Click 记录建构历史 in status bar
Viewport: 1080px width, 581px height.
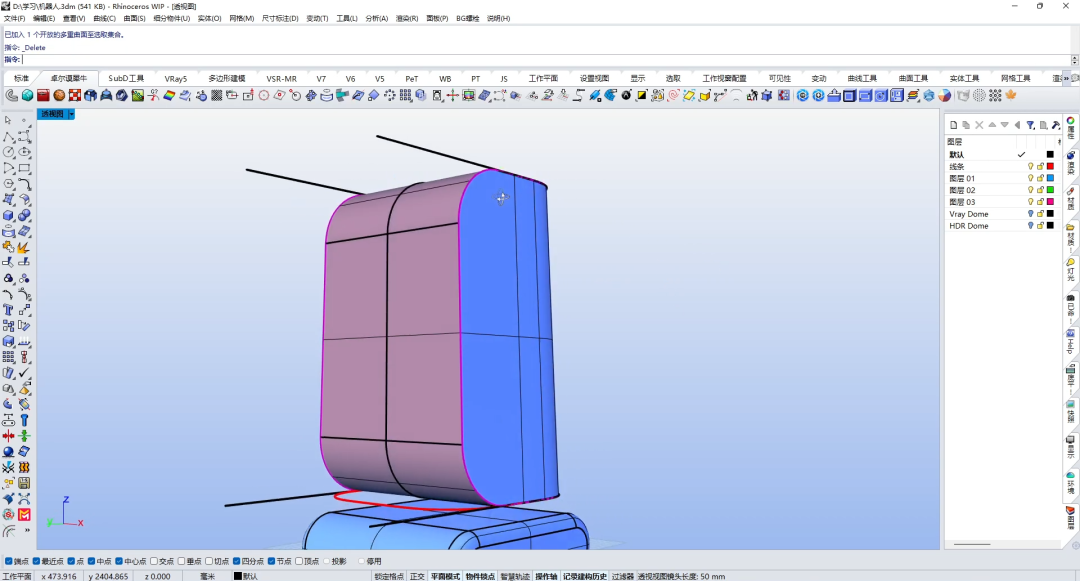585,576
